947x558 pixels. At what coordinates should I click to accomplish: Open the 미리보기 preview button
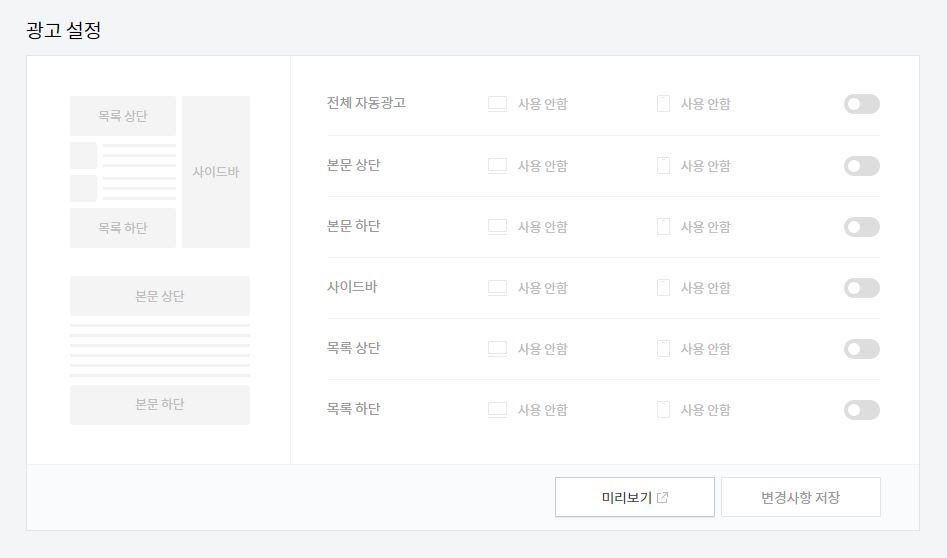tap(635, 497)
